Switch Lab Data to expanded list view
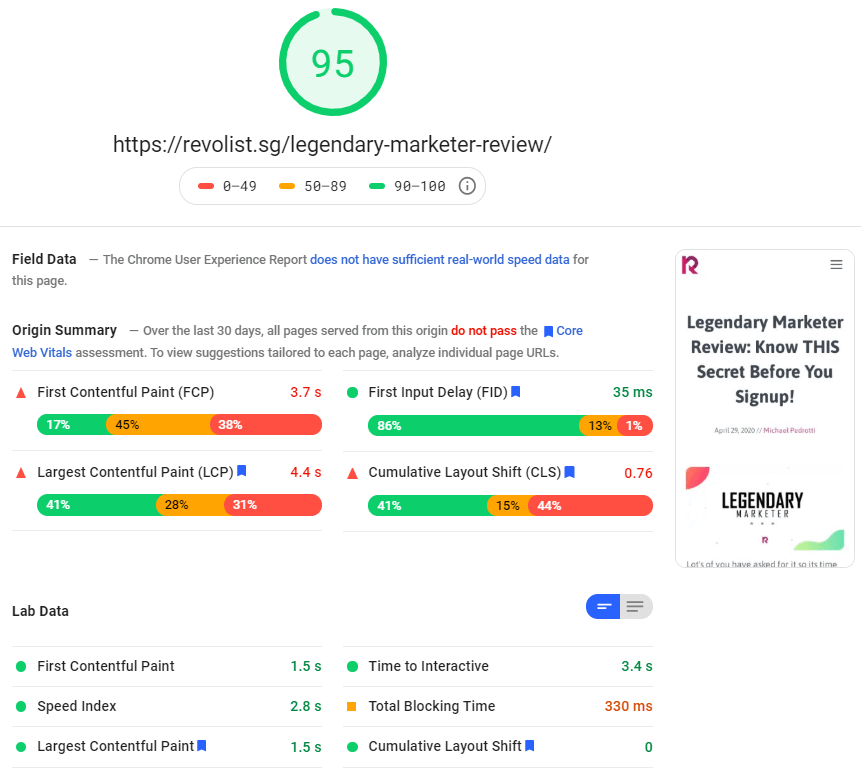 click(636, 607)
